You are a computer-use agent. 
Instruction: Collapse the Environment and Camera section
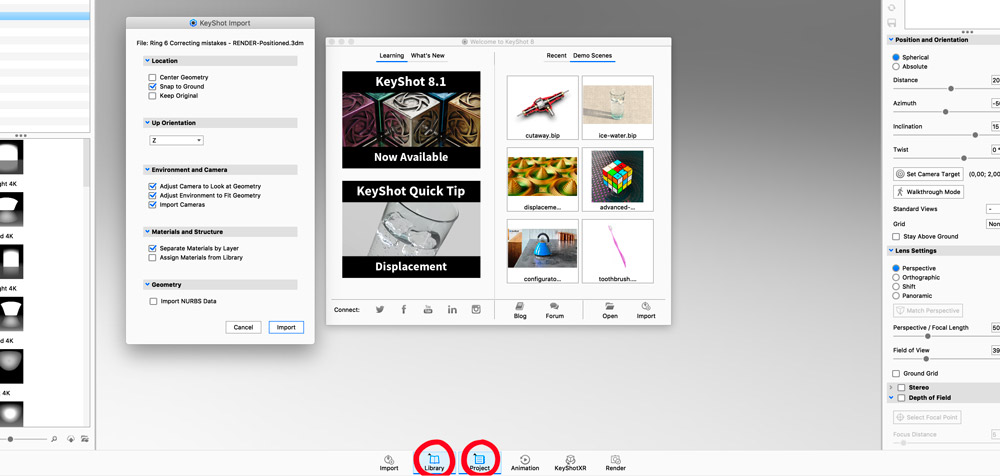tap(147, 170)
